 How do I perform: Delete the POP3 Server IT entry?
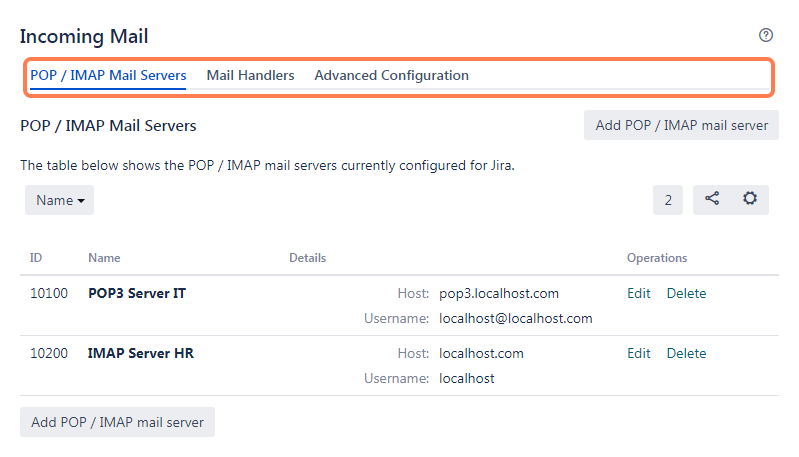pos(686,293)
